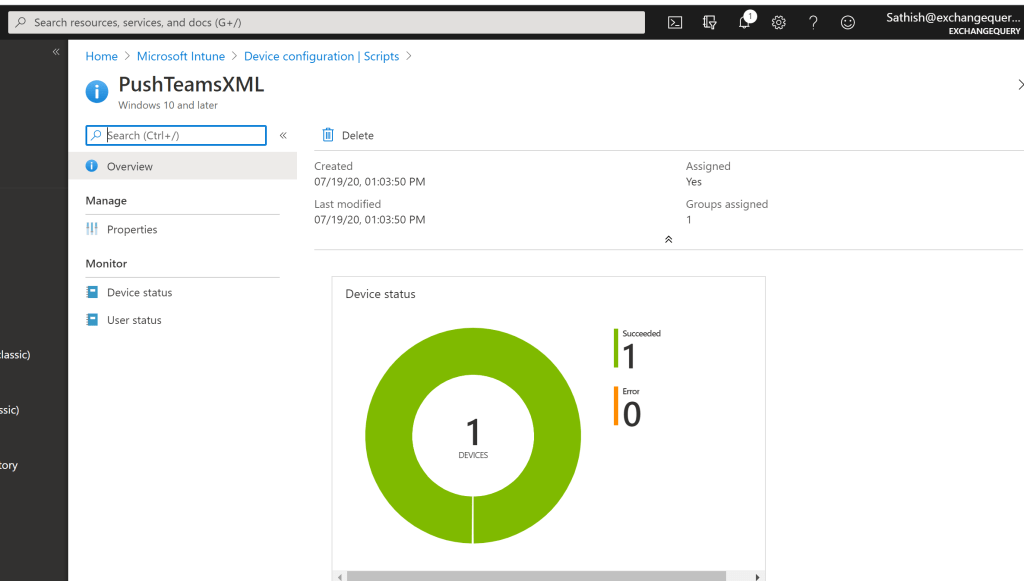The width and height of the screenshot is (1024, 581).
Task: Click the horizontal scrollbar below the chart
Action: click(536, 576)
